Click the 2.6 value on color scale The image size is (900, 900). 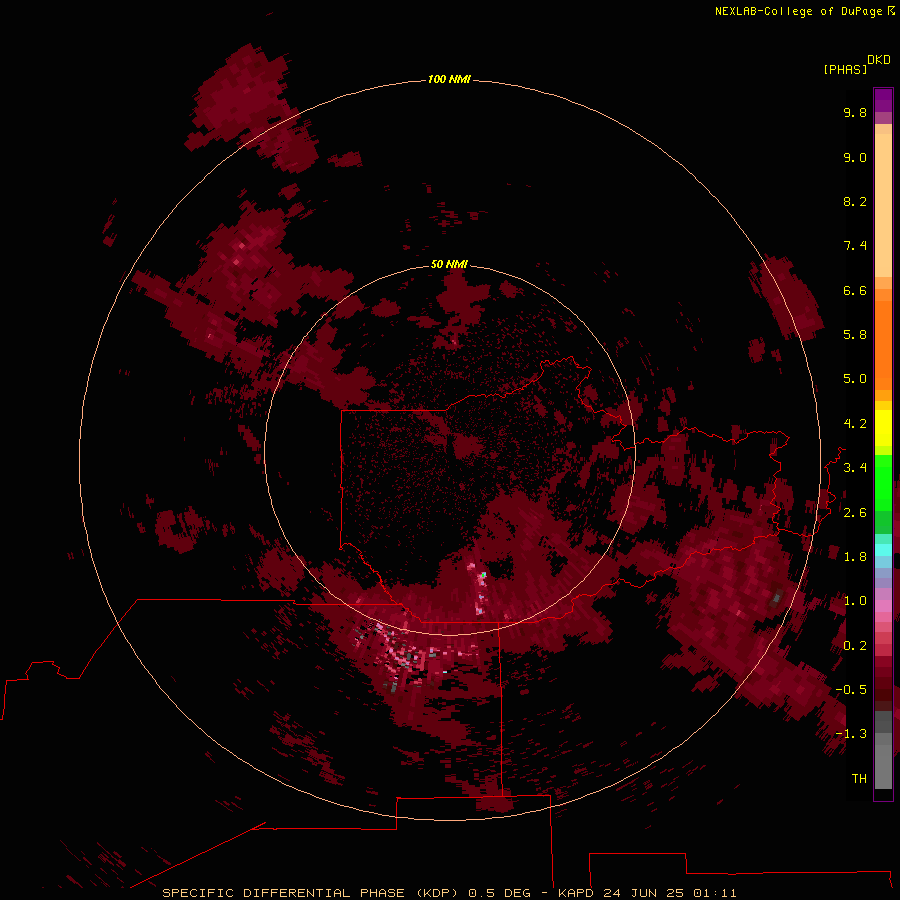(x=855, y=513)
